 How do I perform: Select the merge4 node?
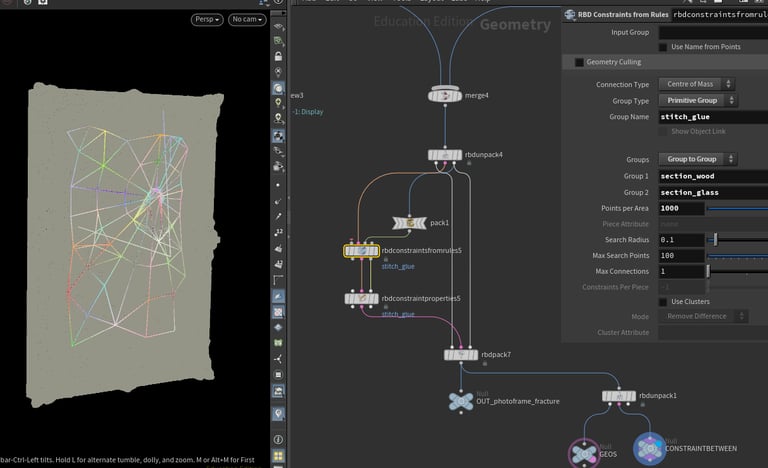(x=445, y=95)
